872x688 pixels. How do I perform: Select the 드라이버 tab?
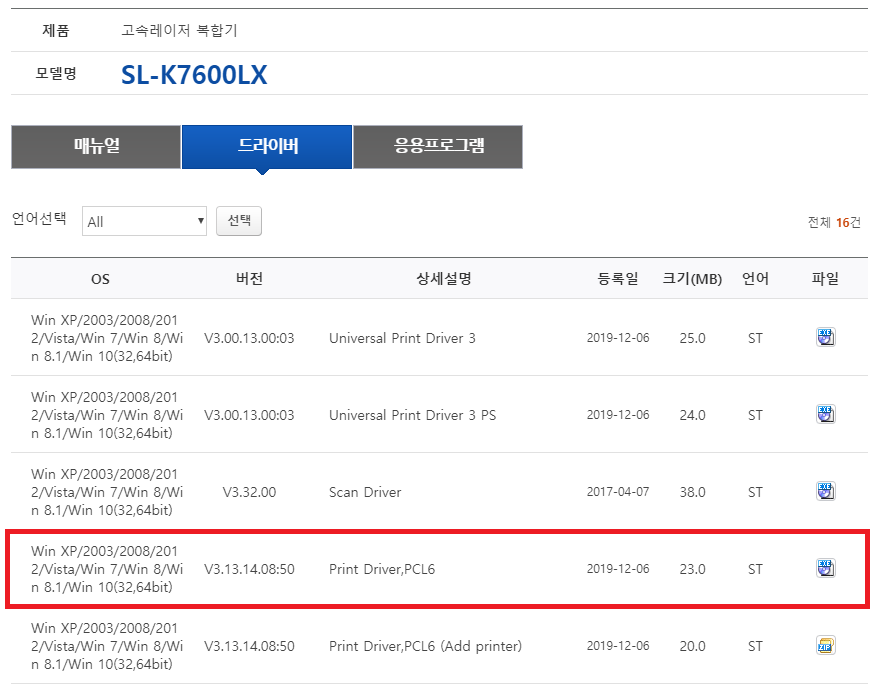point(267,146)
